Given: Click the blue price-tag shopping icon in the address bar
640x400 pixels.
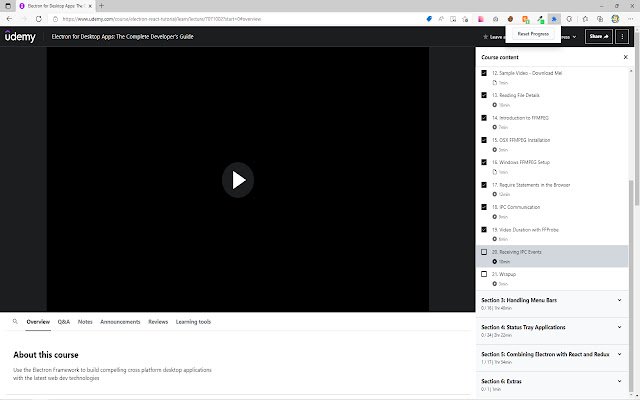Looking at the screenshot, I should pos(429,19).
